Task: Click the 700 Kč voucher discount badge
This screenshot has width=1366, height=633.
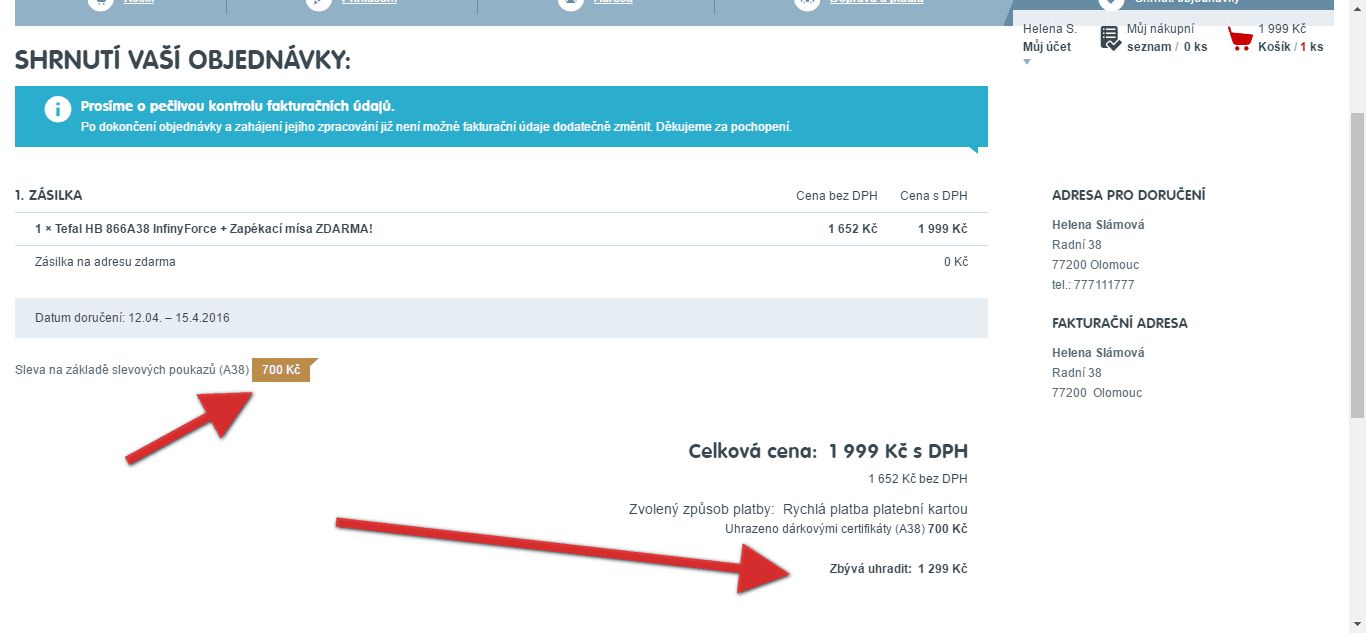Action: [x=281, y=370]
